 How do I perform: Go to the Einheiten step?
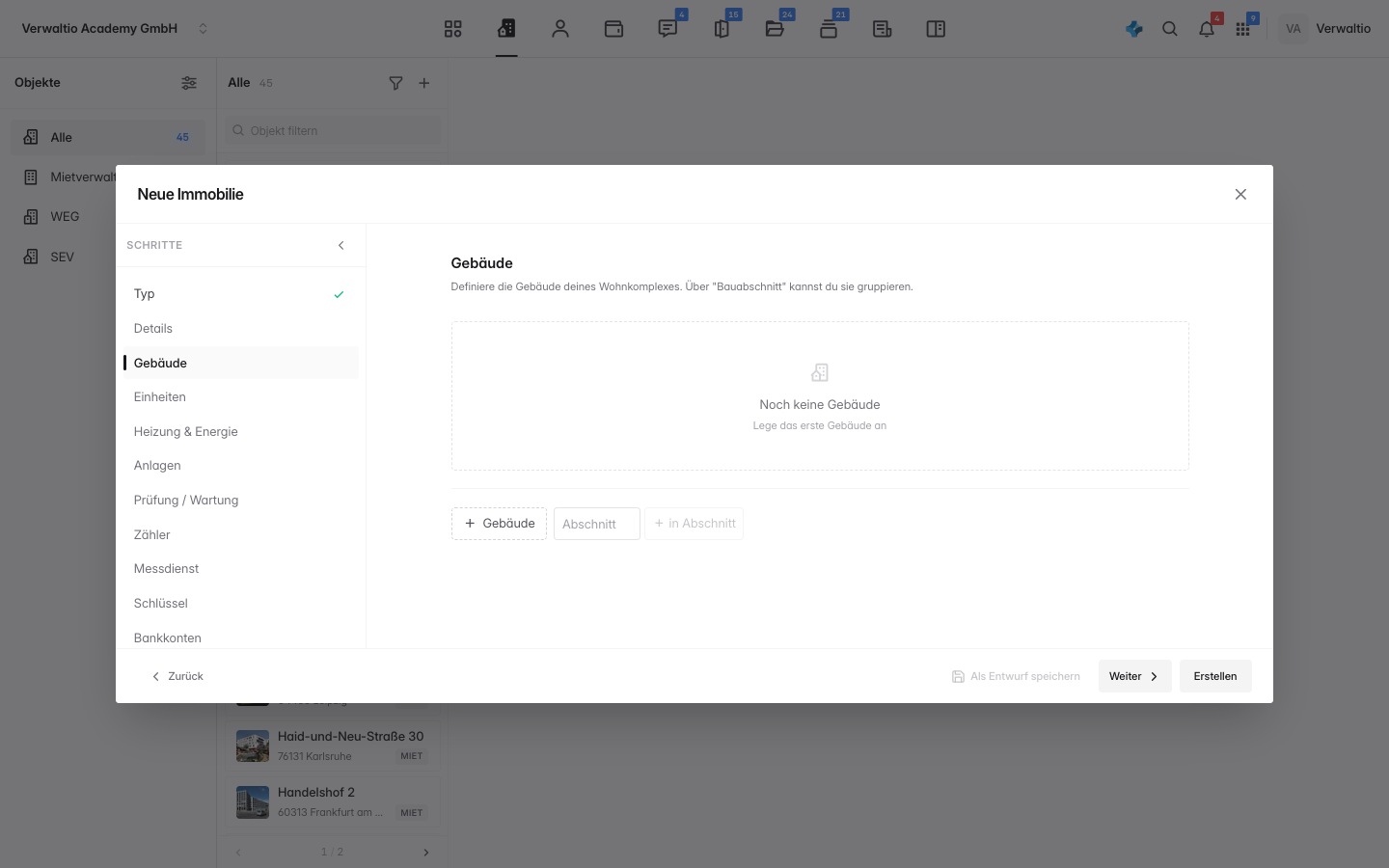[240, 397]
